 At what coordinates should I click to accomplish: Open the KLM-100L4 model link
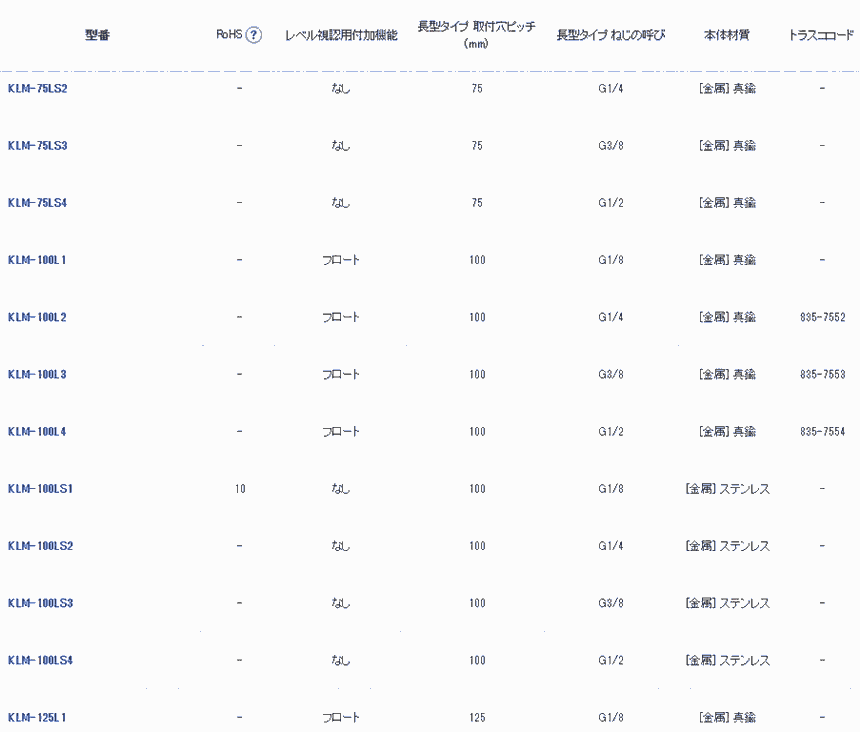pos(36,431)
